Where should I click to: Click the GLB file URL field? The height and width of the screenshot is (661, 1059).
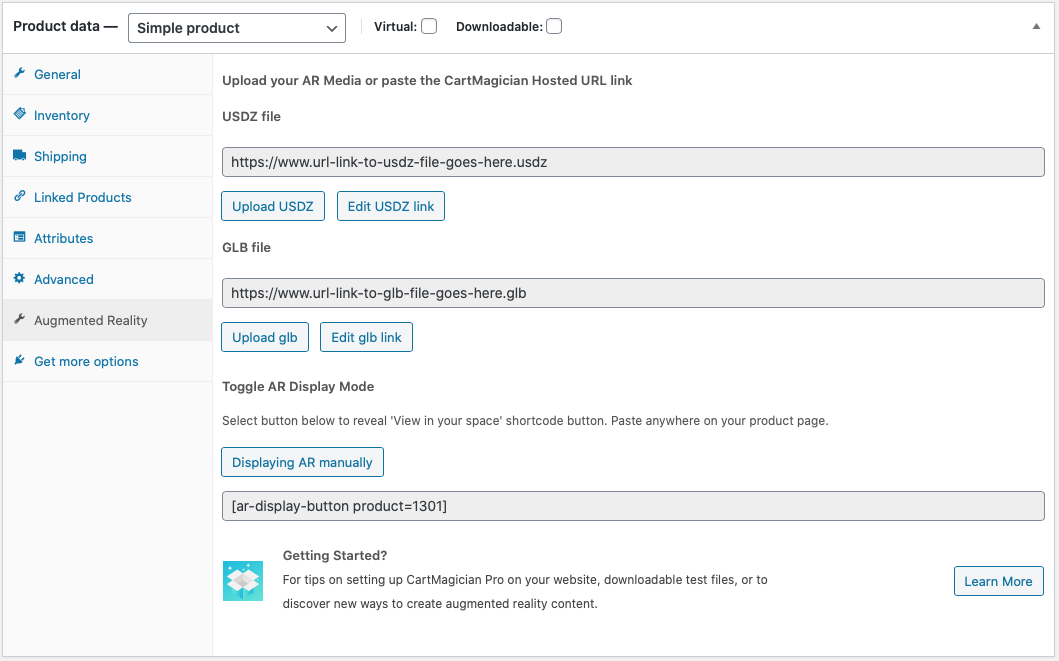(634, 293)
